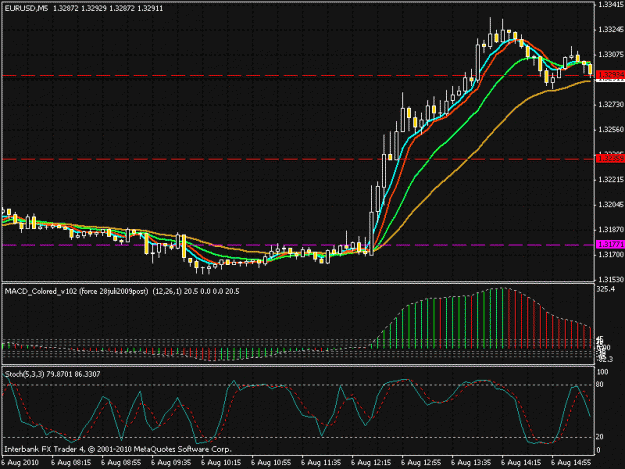The image size is (625, 469).
Task: Click the 6 Aug 09:35 time label
Action: tap(171, 463)
